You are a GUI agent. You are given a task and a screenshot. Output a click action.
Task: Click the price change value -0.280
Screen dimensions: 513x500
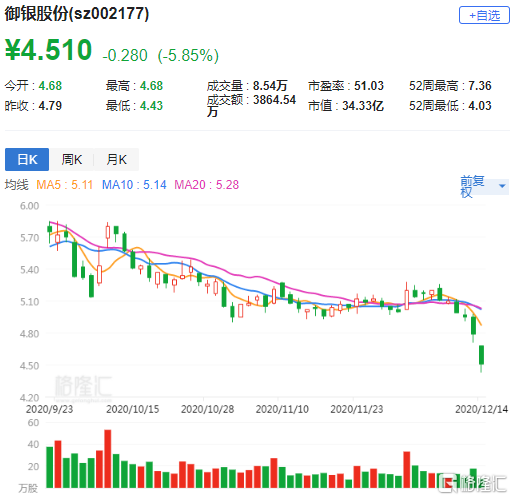click(125, 55)
